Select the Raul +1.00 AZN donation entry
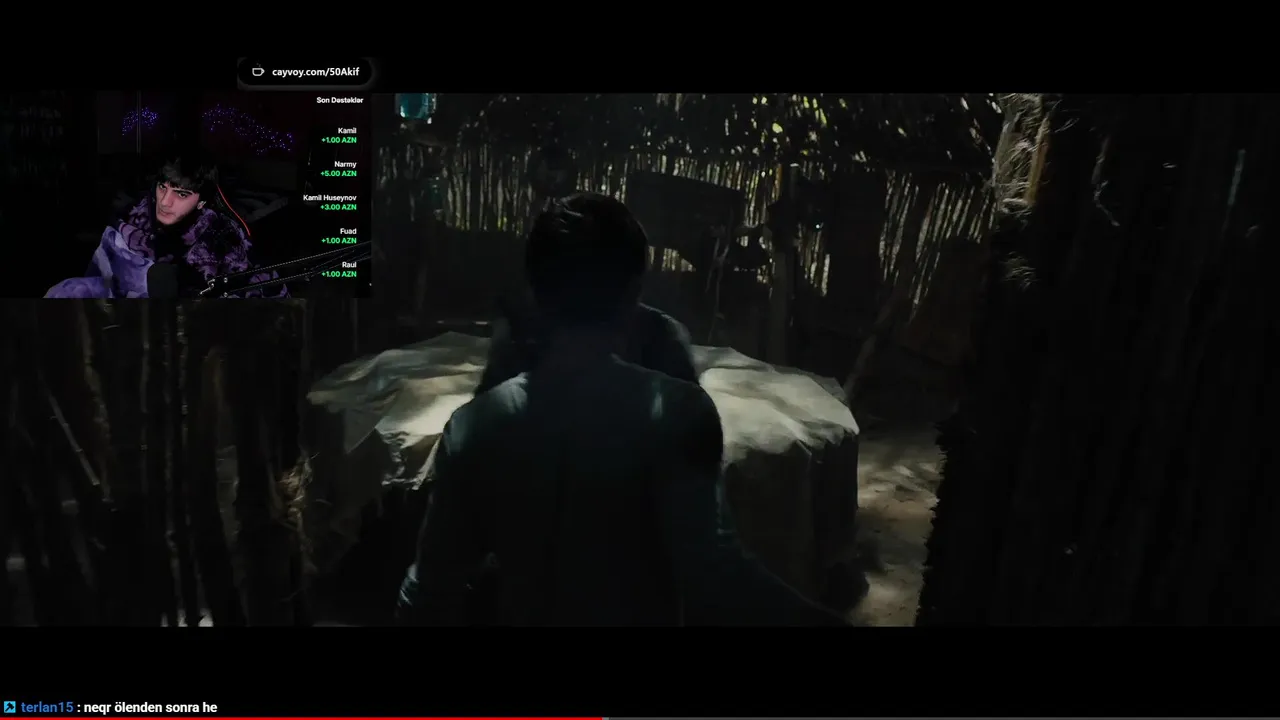This screenshot has width=1280, height=720. click(x=338, y=269)
